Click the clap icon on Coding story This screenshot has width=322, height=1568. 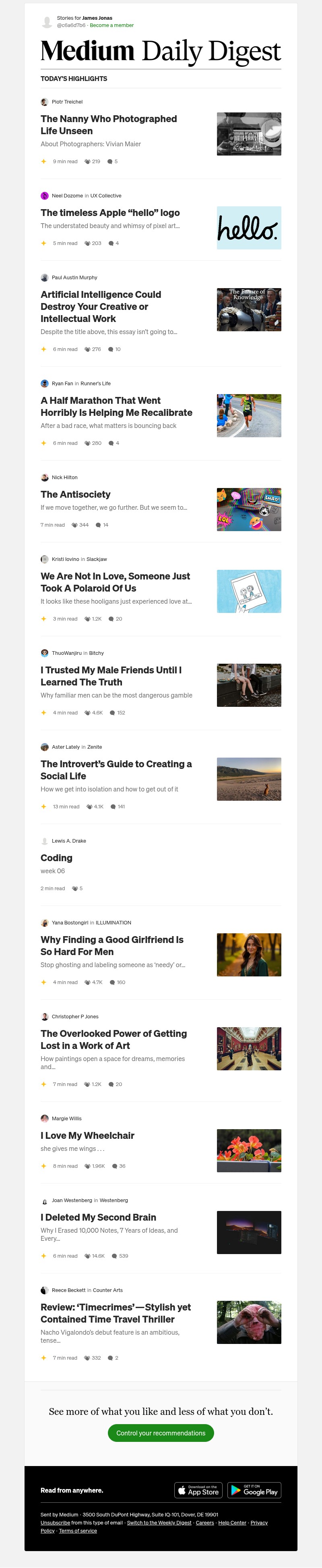[75, 888]
